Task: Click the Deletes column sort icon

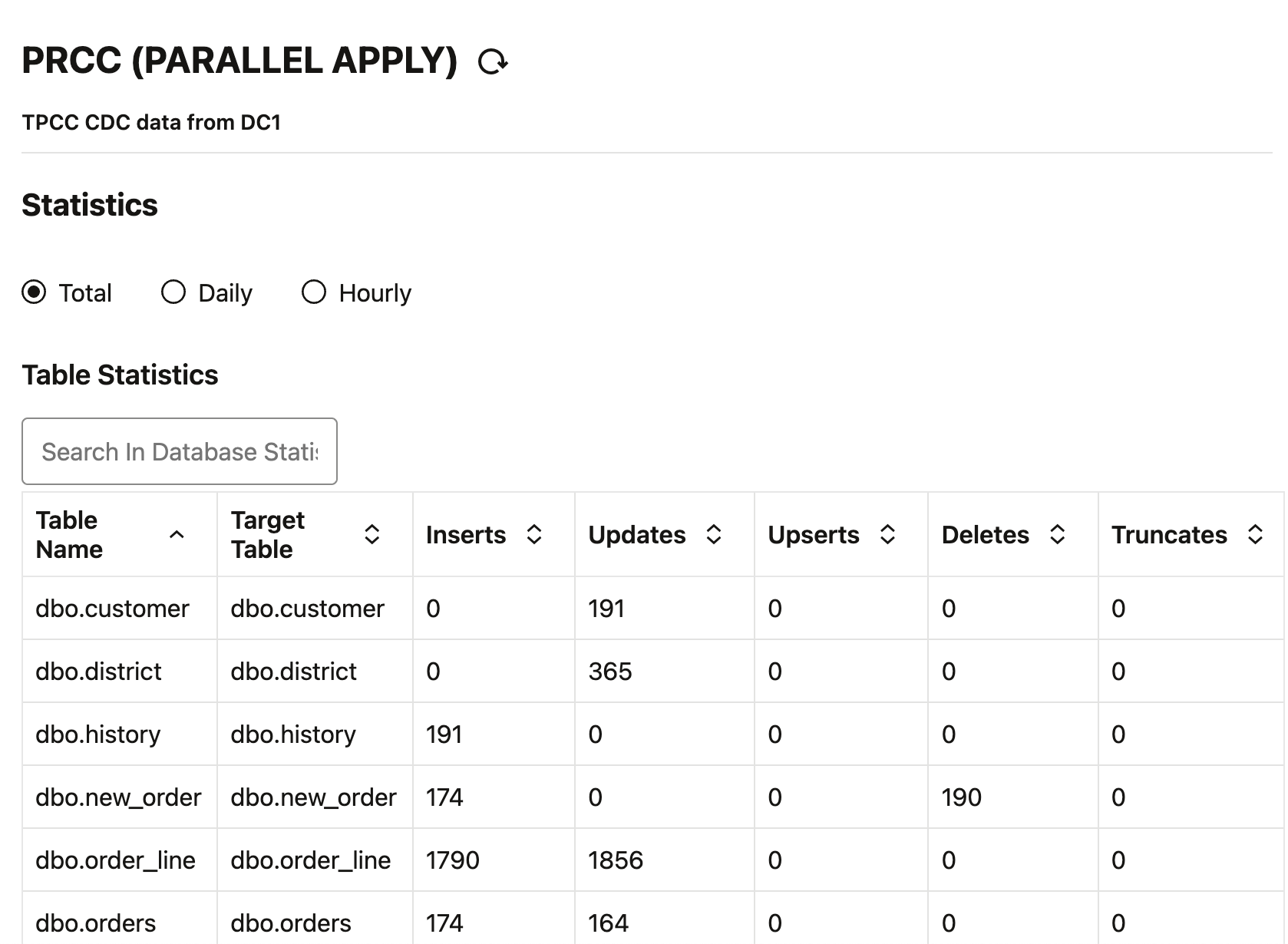Action: [1058, 535]
